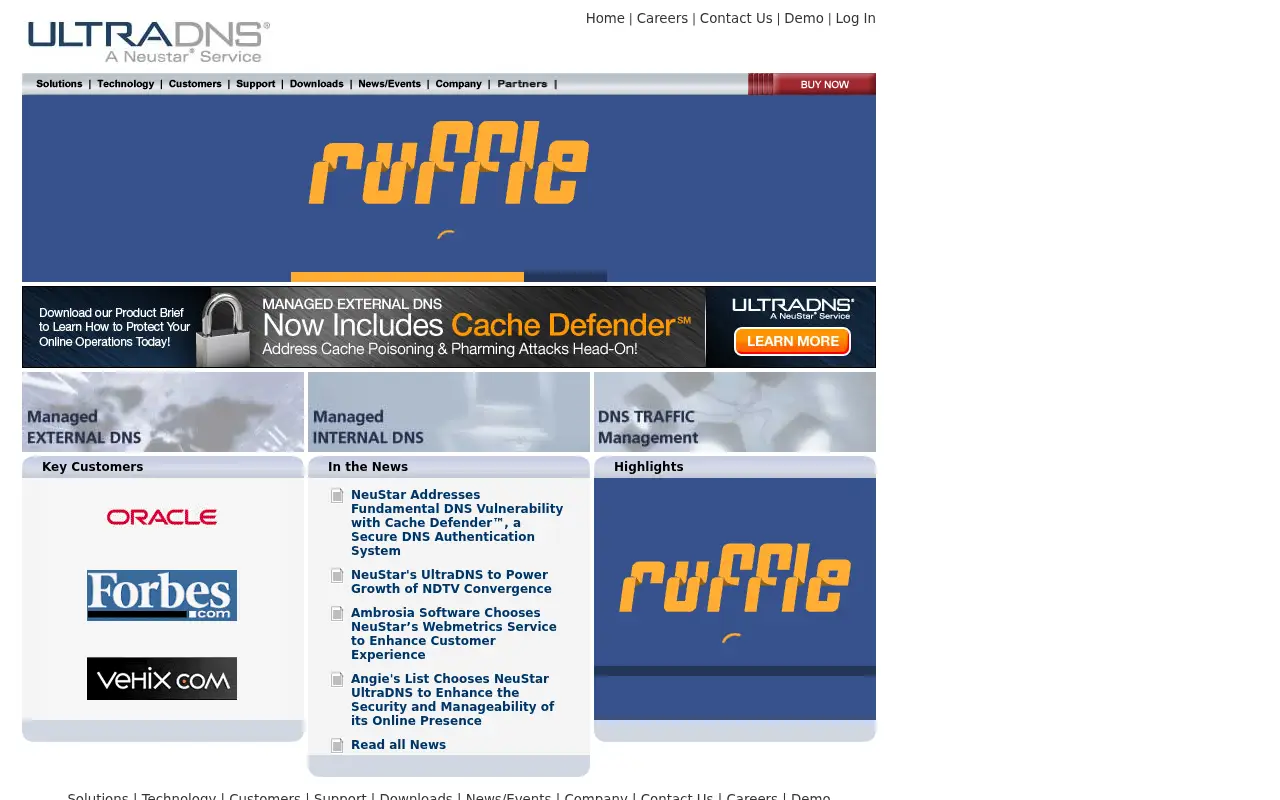Viewport: 1280px width, 800px height.
Task: Click the orange LEARN MORE button
Action: pyautogui.click(x=792, y=341)
